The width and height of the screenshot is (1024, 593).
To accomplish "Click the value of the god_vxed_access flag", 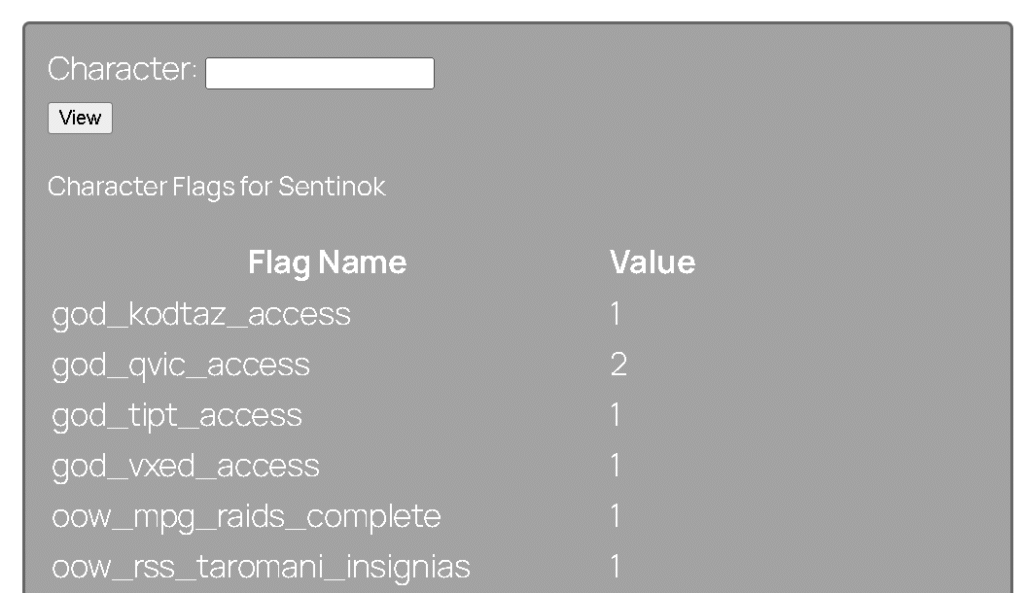I will coord(616,466).
